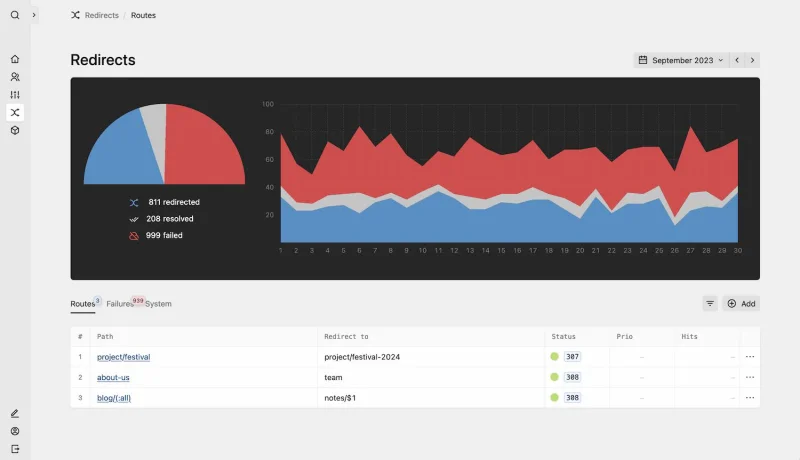Image resolution: width=800 pixels, height=460 pixels.
Task: Select the Redirects shuffle icon in sidebar
Action: point(15,112)
